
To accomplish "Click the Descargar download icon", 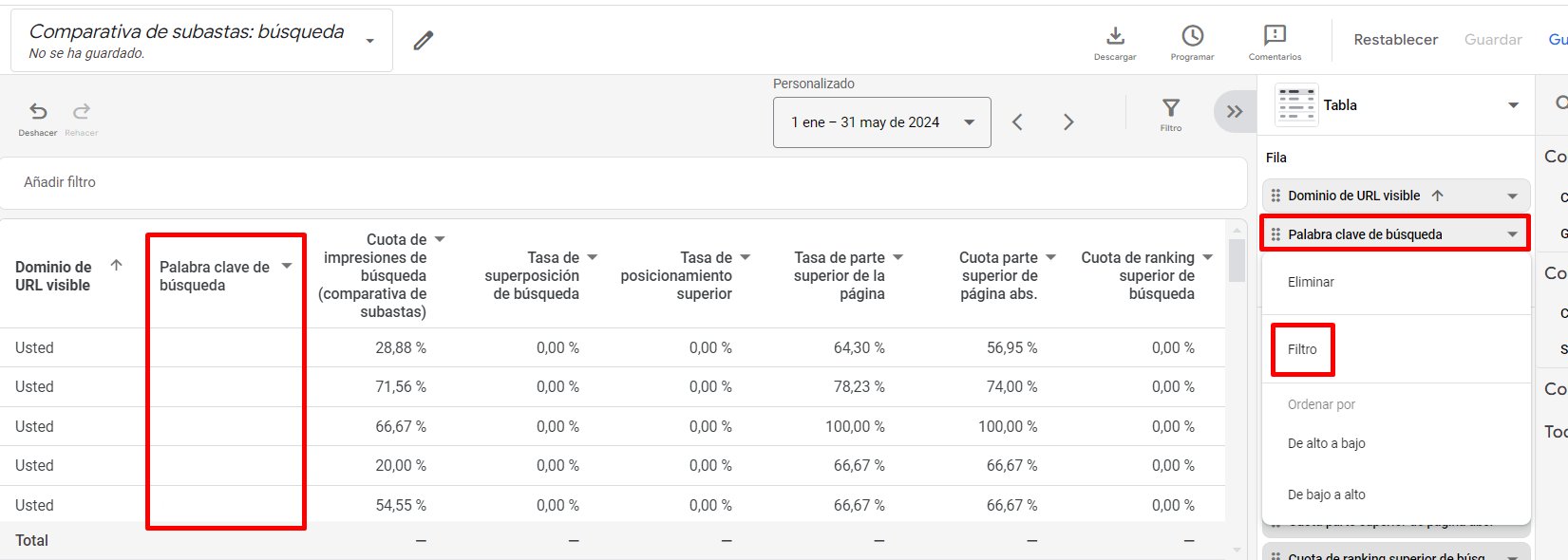I will coord(1115,37).
